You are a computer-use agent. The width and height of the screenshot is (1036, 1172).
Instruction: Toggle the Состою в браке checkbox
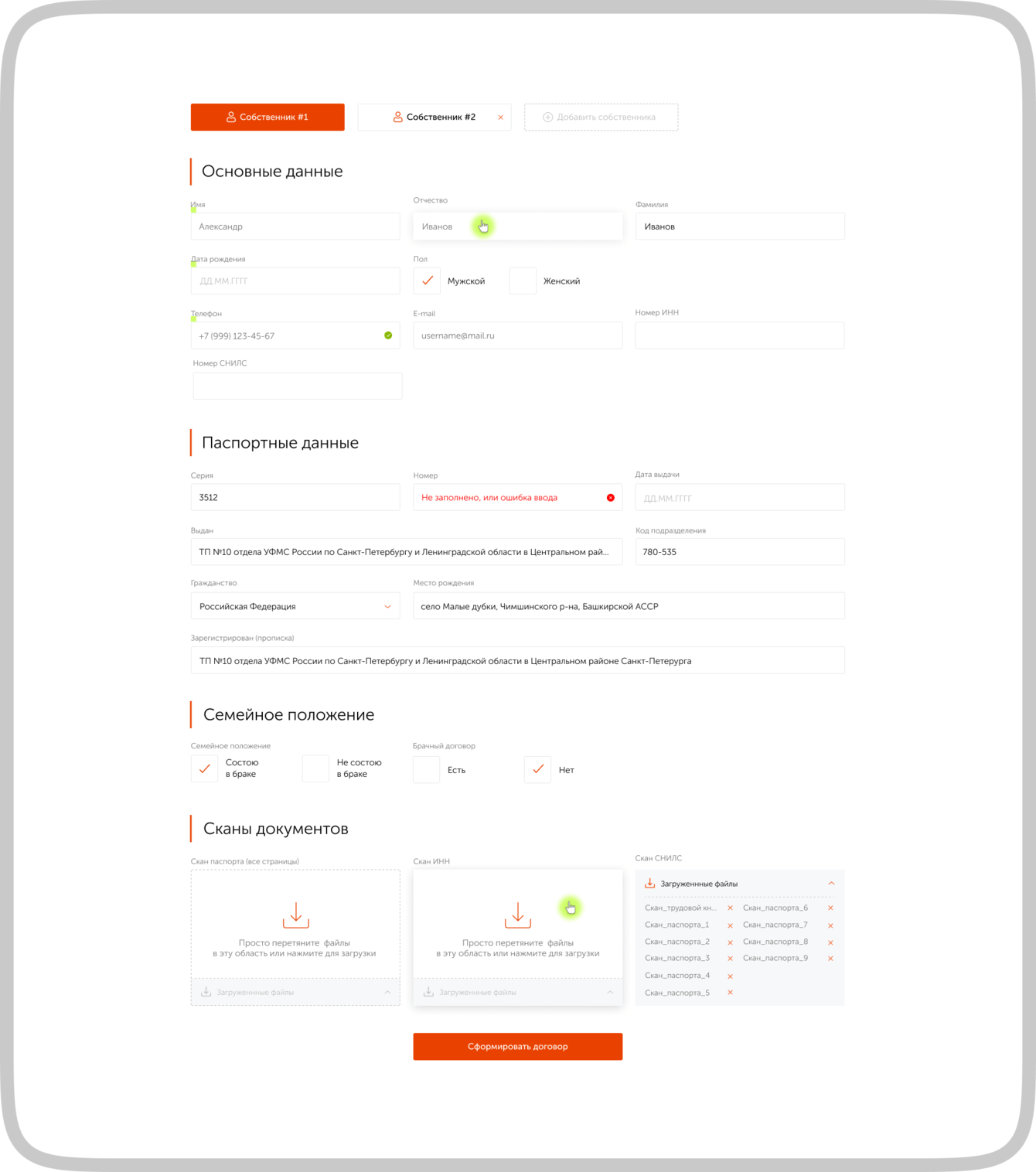204,769
